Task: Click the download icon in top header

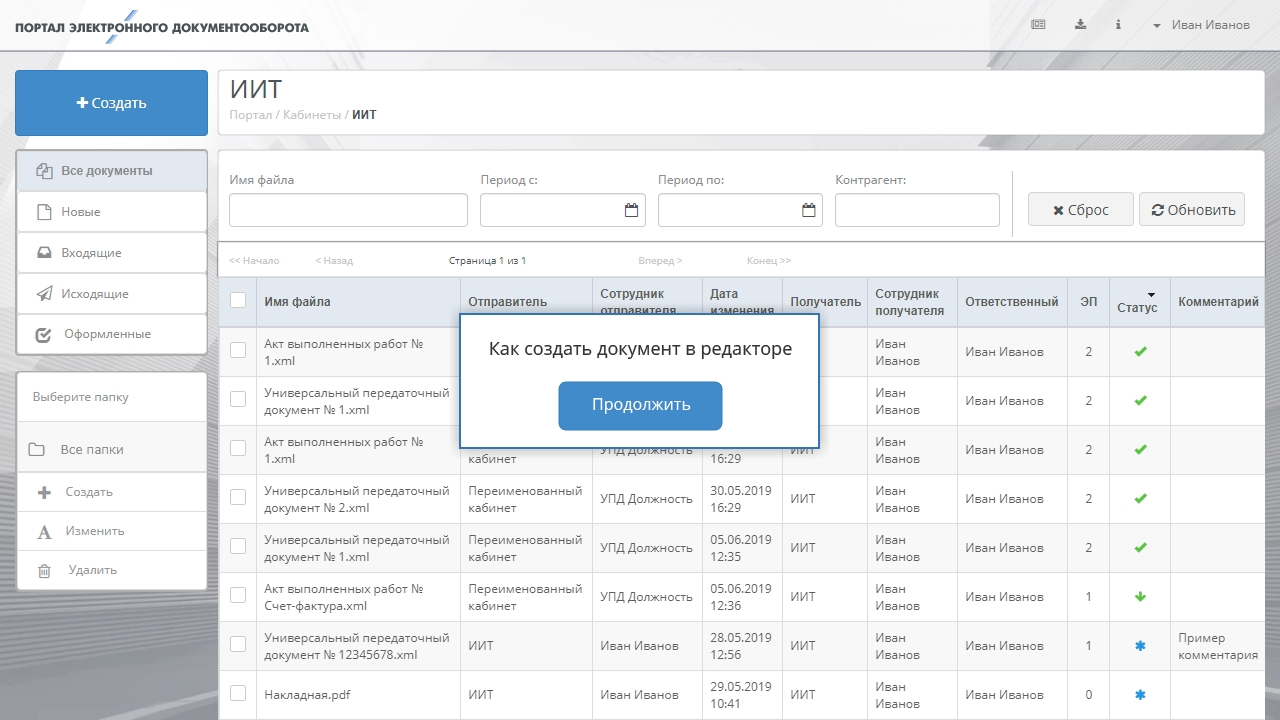Action: tap(1080, 25)
